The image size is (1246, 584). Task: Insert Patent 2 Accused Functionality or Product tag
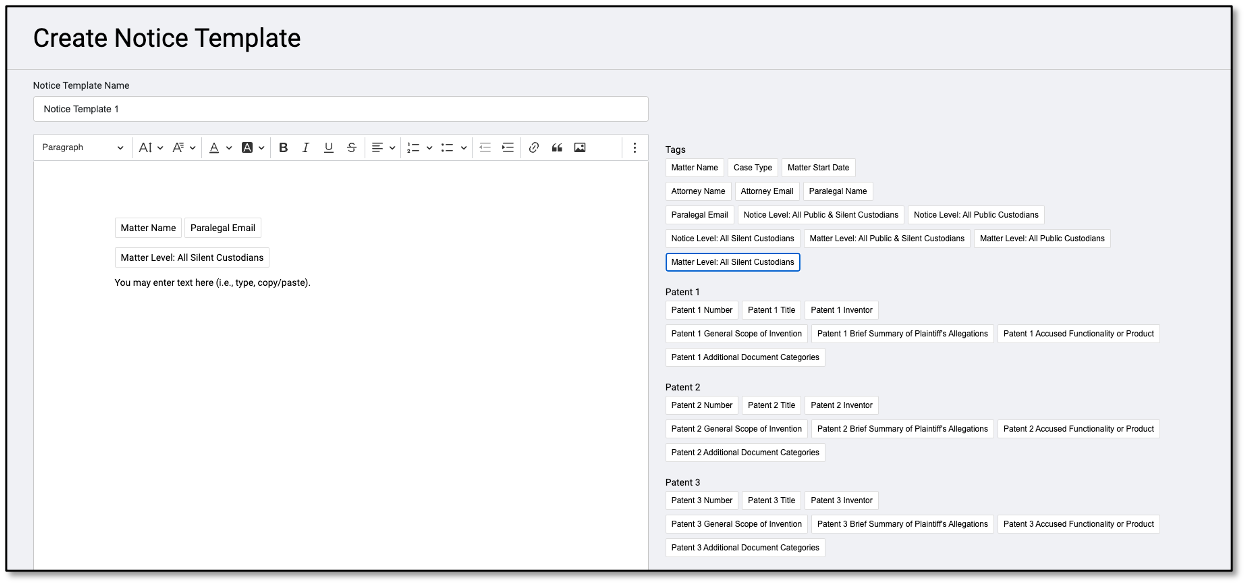click(1079, 429)
